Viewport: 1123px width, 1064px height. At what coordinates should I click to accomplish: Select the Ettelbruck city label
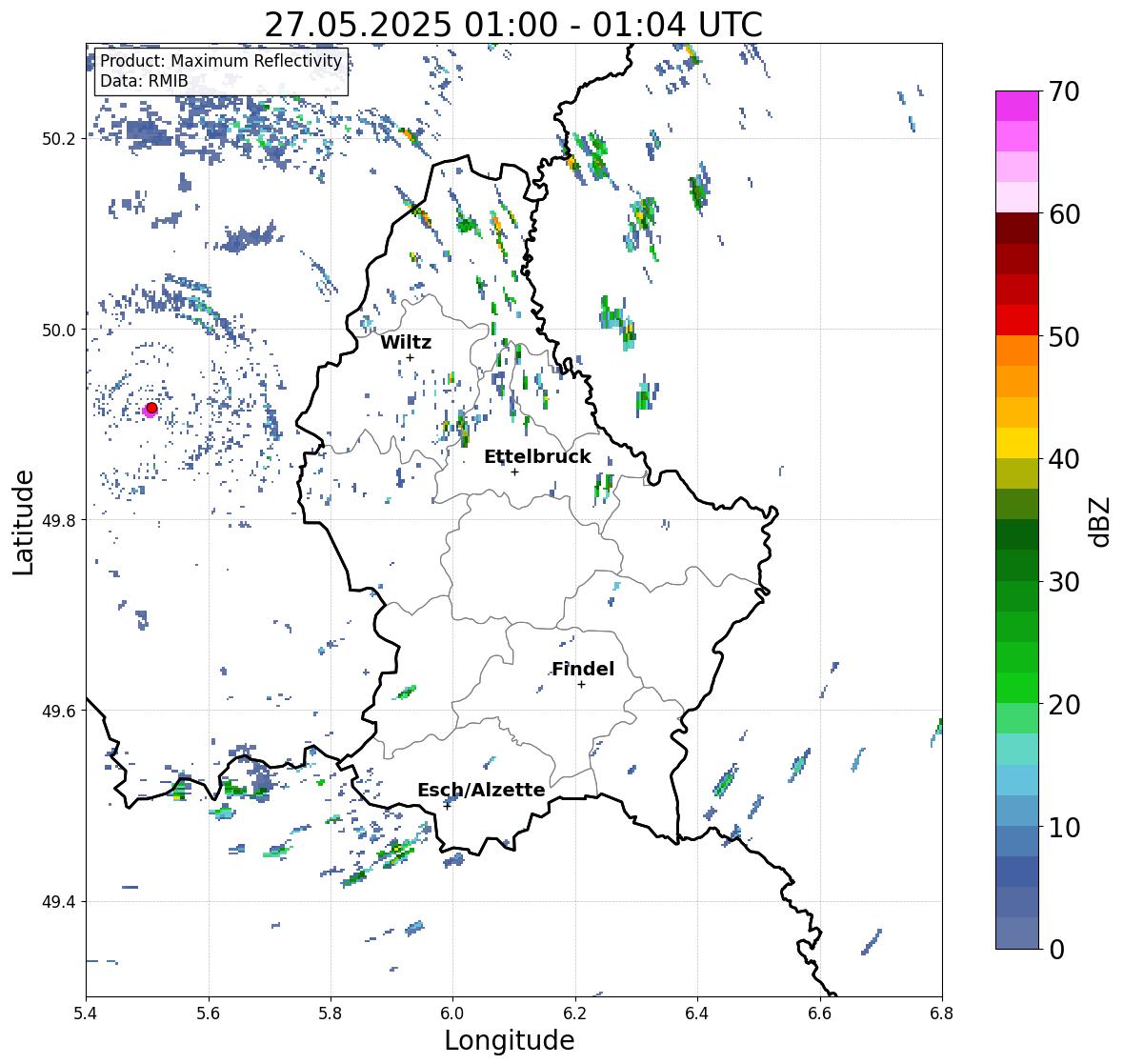pos(538,457)
